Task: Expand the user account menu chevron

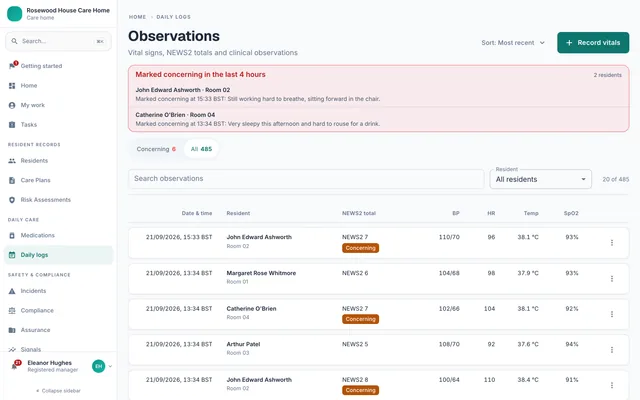Action: coord(110,366)
